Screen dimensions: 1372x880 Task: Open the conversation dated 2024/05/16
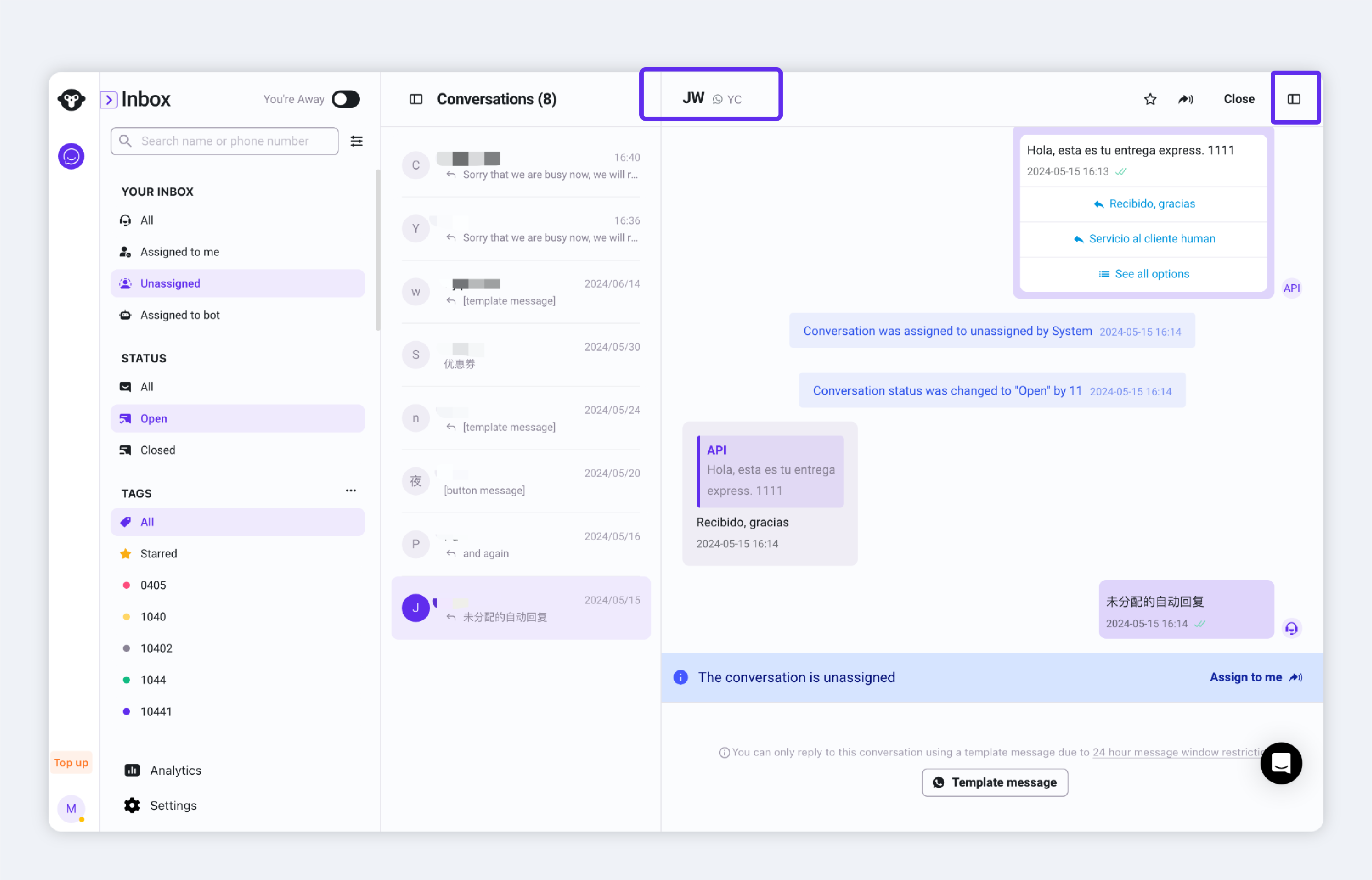coord(520,544)
